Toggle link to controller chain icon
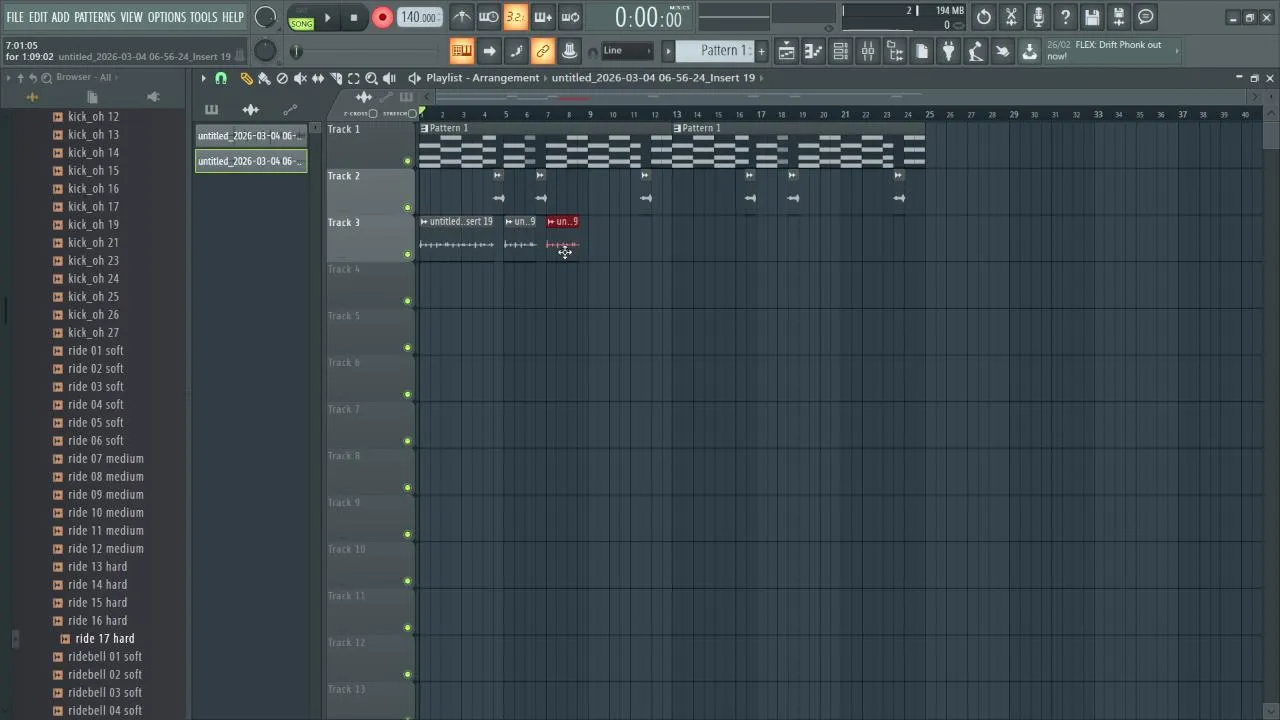This screenshot has width=1280, height=720. tap(543, 51)
